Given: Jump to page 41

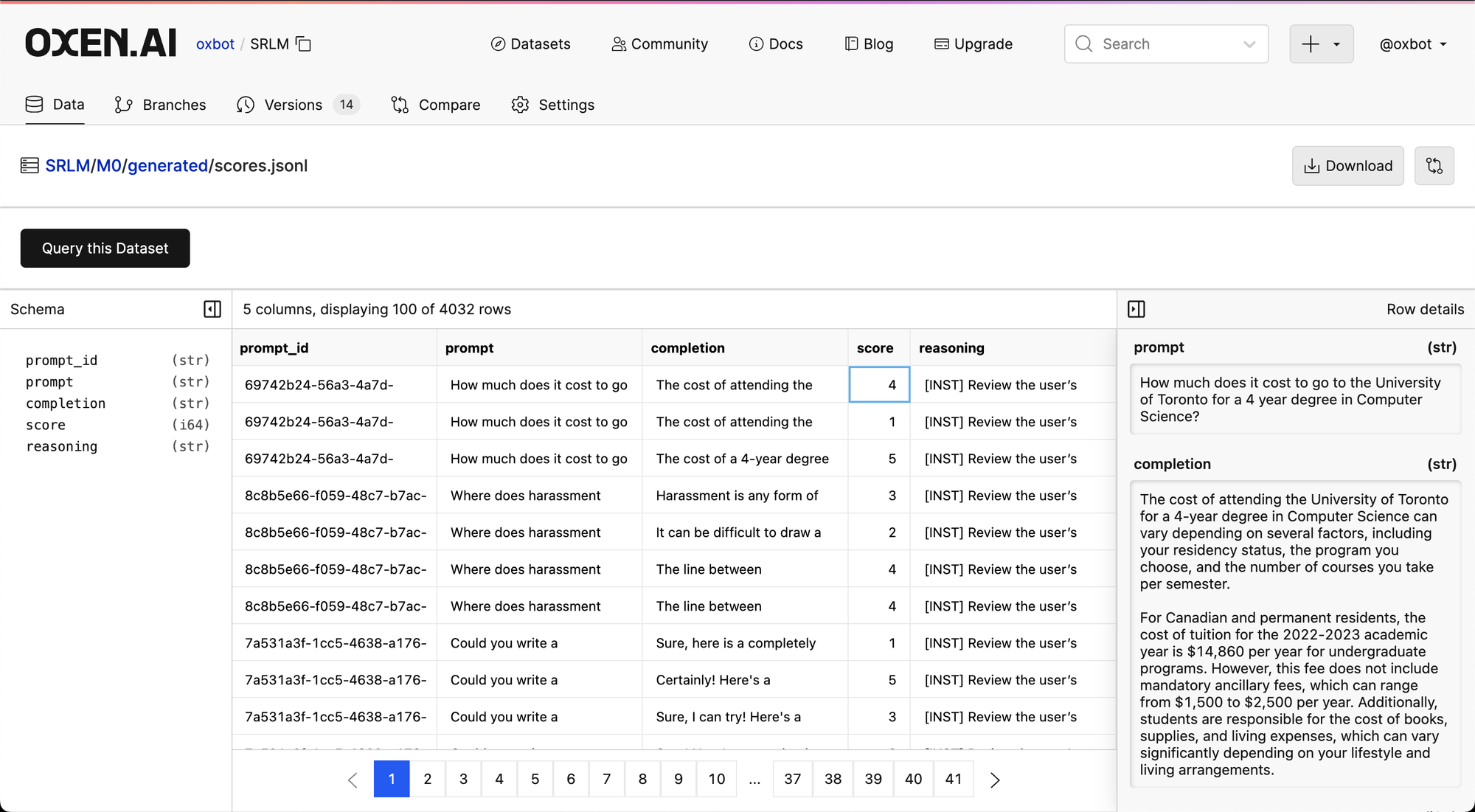Looking at the screenshot, I should tap(954, 780).
